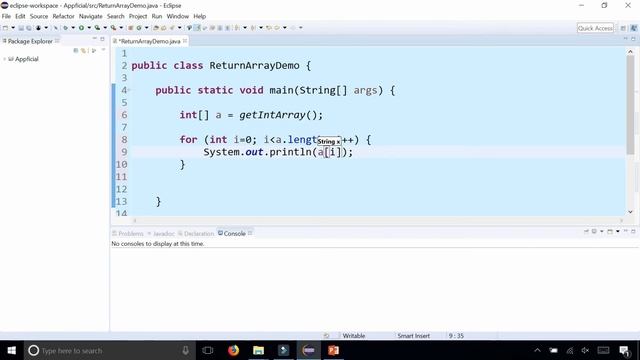Open Package Explorer View Menu arrow

[103, 50]
